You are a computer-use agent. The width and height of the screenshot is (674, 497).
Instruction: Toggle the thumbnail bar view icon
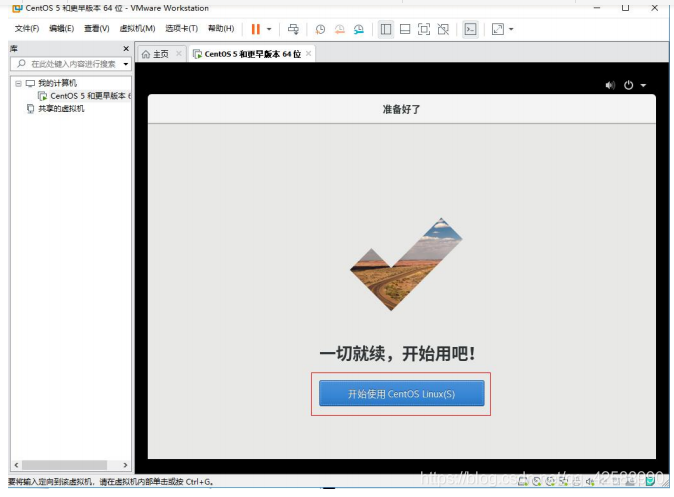click(405, 29)
